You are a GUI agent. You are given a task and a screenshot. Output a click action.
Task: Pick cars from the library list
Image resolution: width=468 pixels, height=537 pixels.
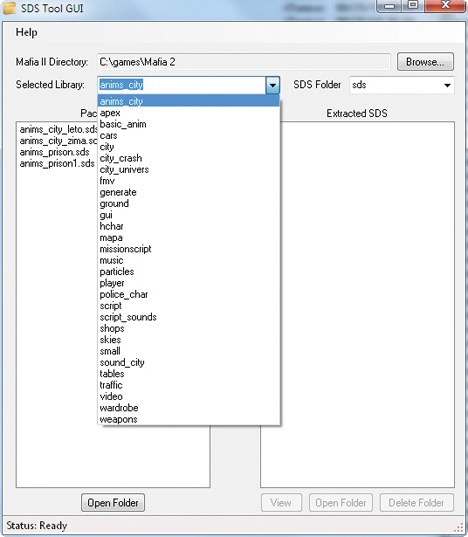(x=189, y=135)
